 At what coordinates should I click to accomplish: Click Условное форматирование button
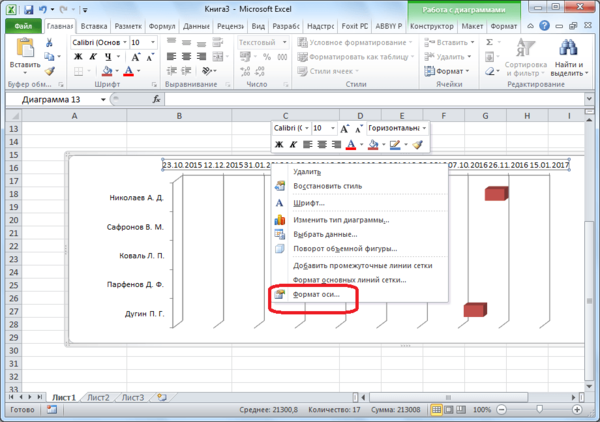pos(355,42)
